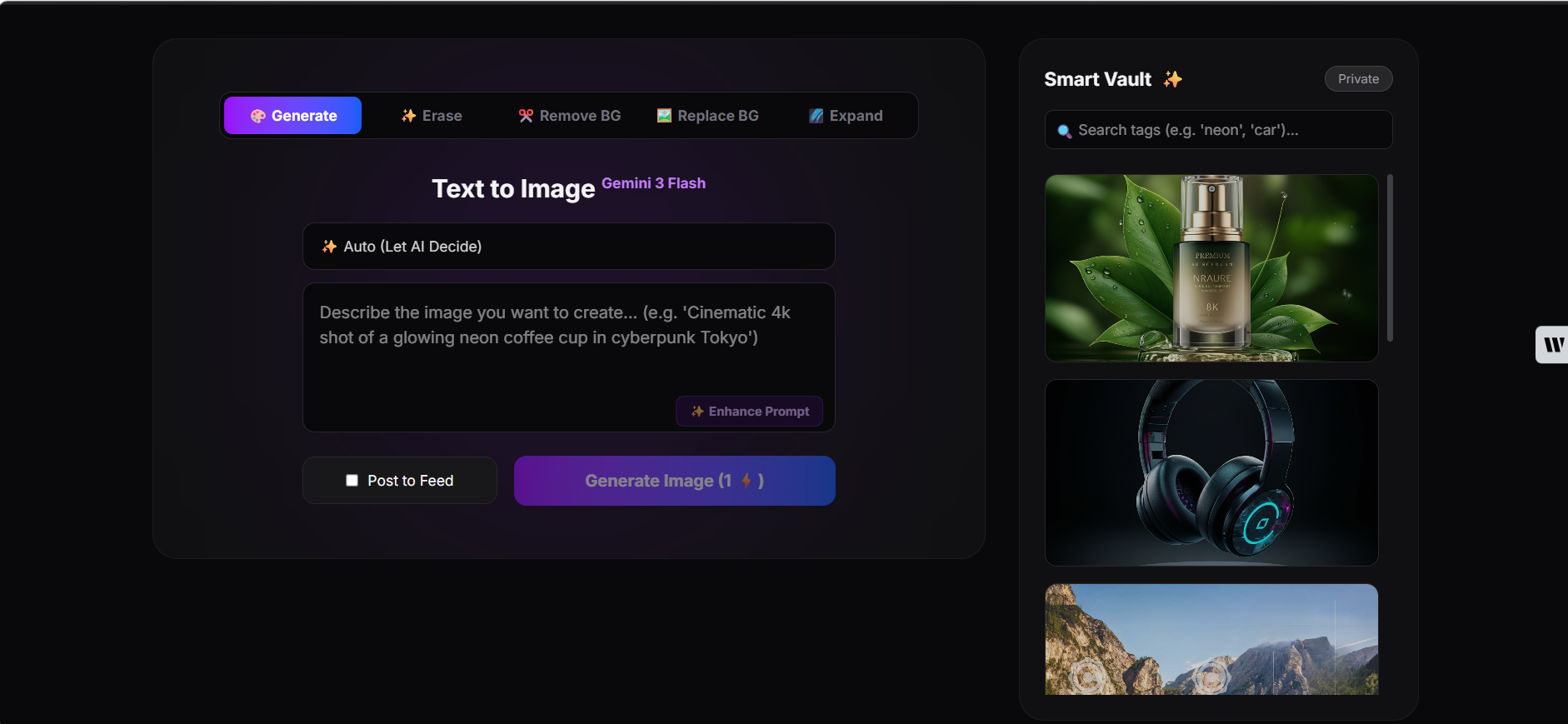
Task: Focus the image description text area
Action: (569, 357)
